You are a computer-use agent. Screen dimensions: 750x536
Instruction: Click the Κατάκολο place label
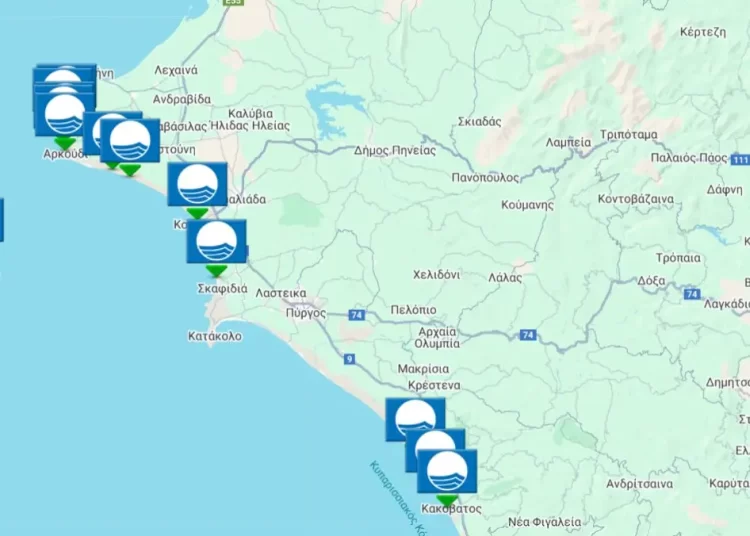(x=215, y=336)
